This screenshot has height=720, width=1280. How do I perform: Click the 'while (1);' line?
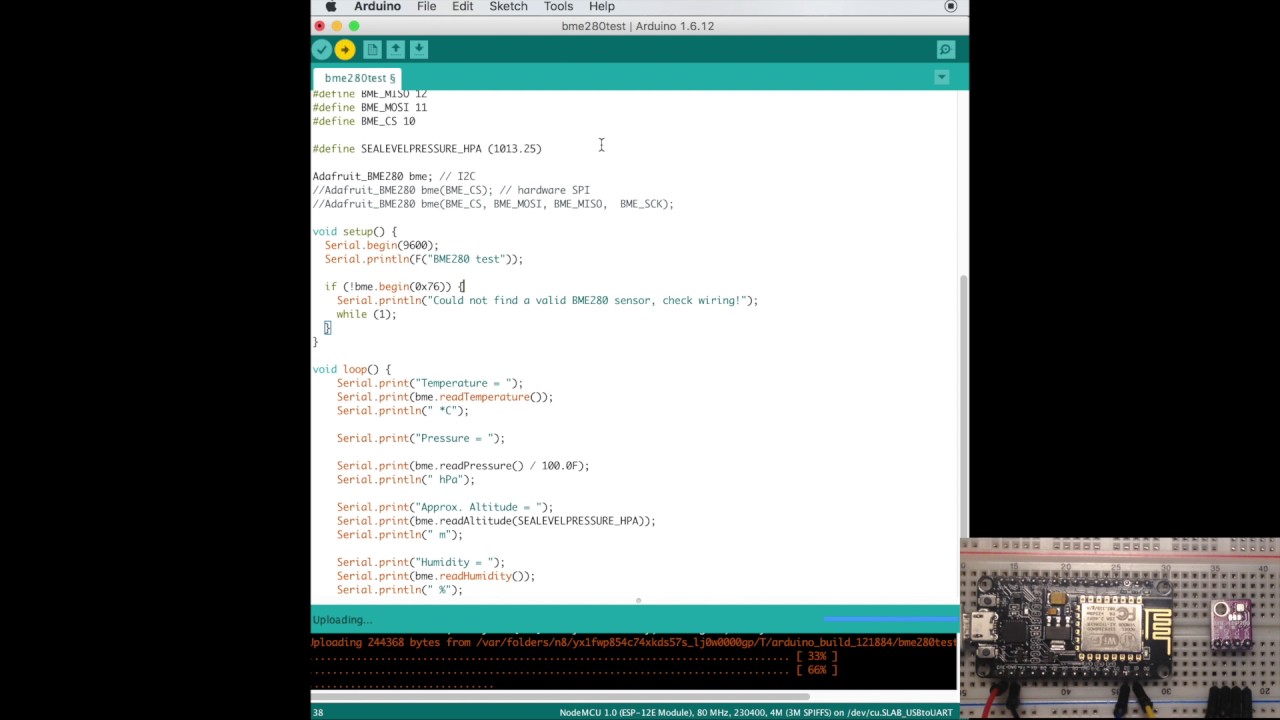366,314
